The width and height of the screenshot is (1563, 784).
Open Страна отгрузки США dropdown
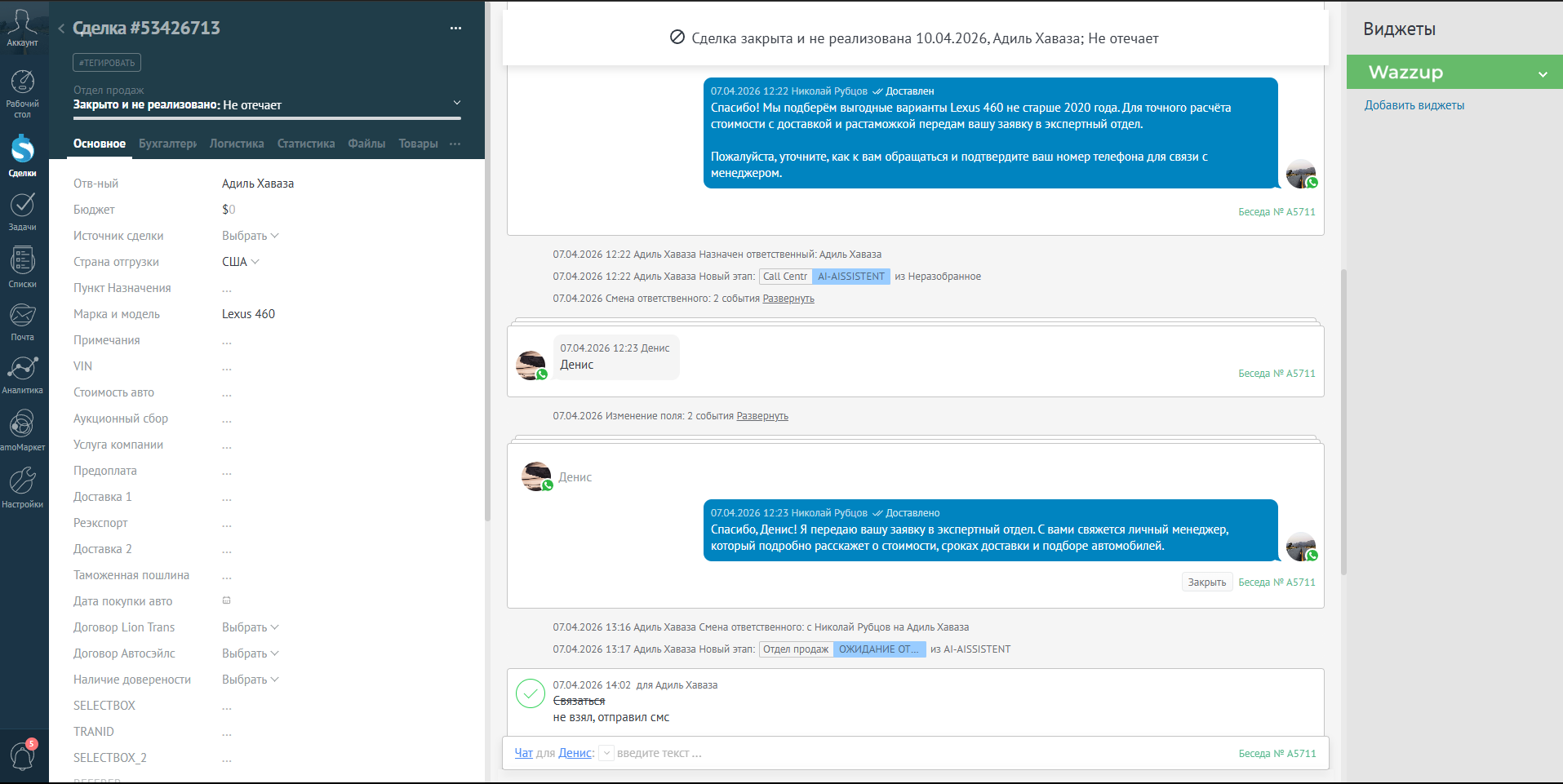241,262
